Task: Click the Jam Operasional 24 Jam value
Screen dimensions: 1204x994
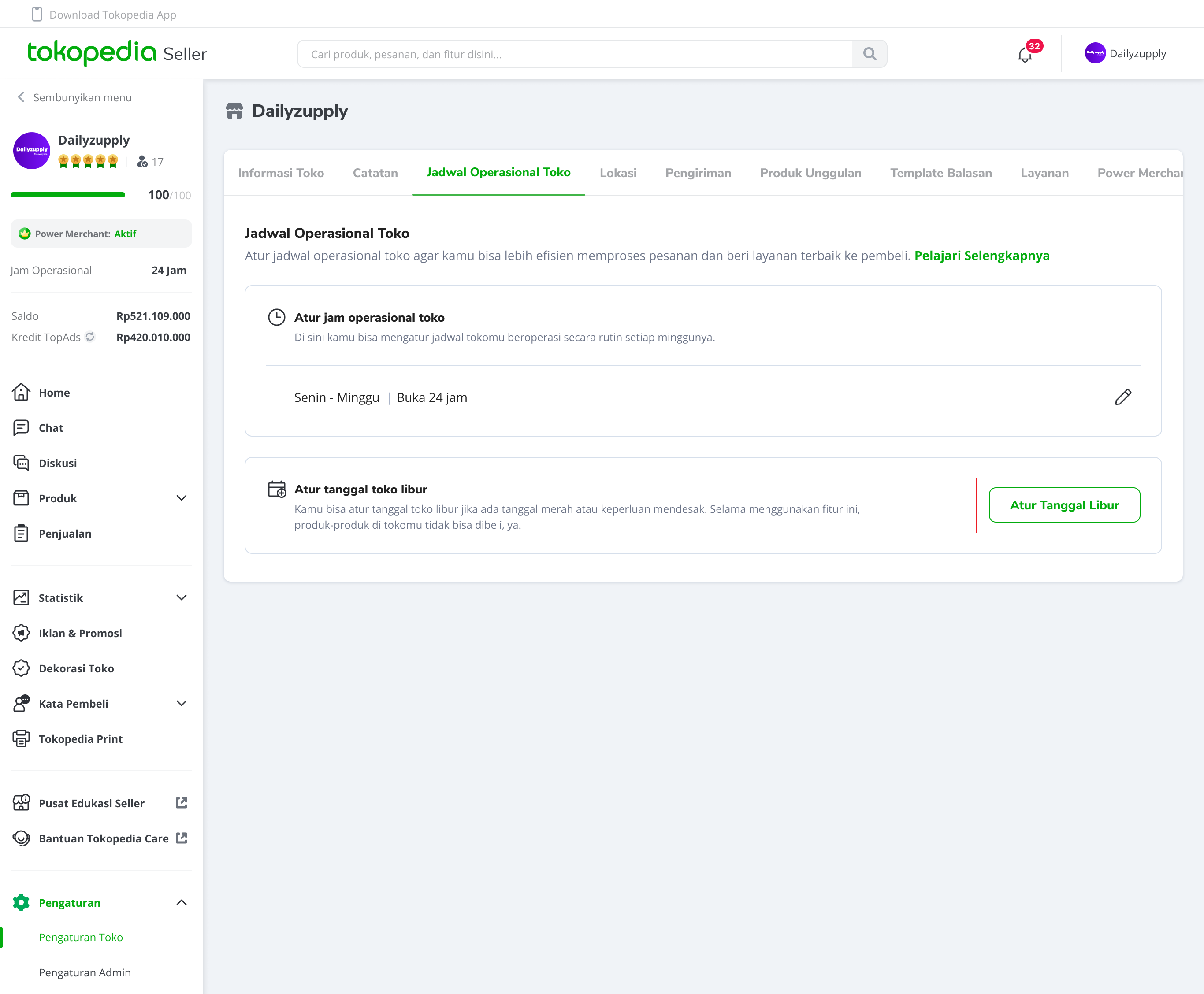Action: (169, 270)
